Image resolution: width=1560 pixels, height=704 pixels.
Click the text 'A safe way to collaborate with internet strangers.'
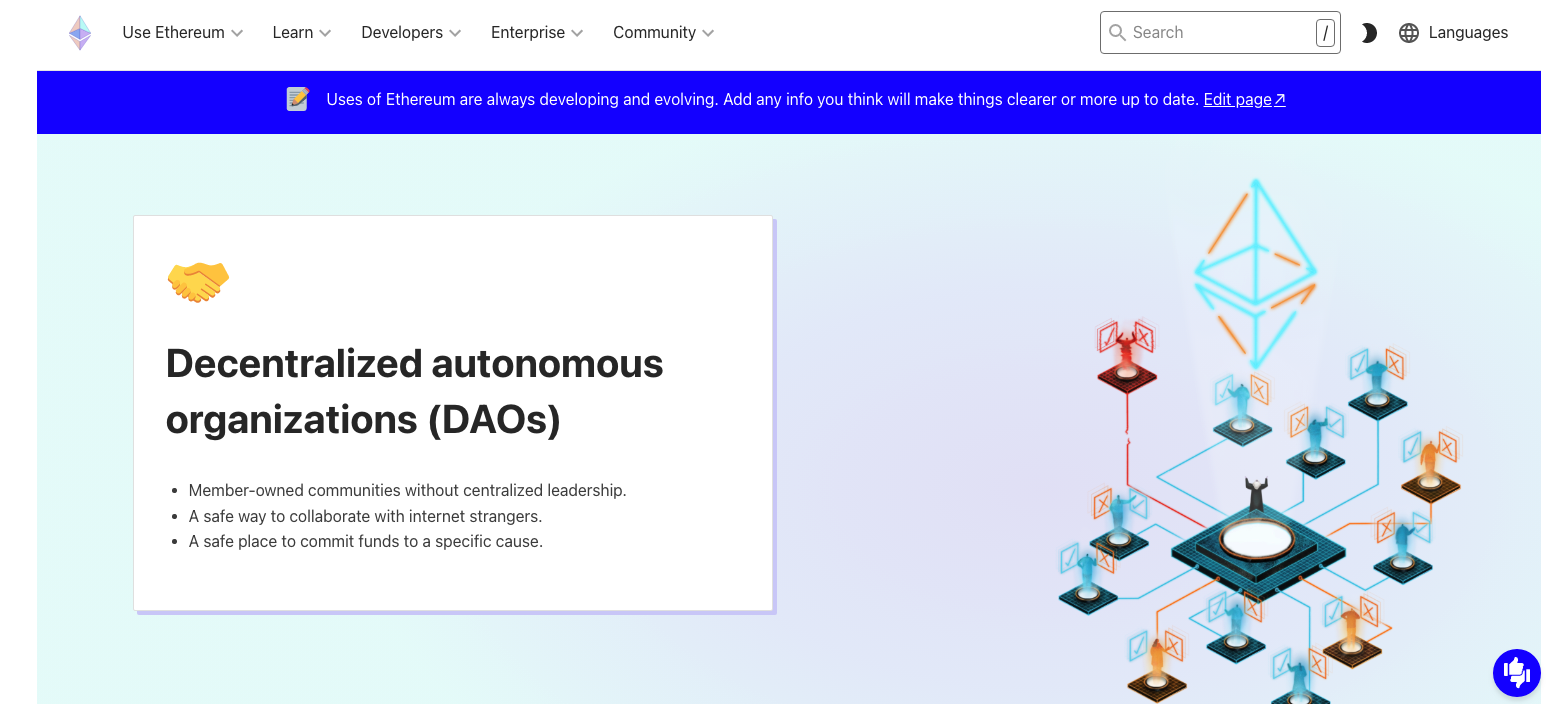pos(365,516)
